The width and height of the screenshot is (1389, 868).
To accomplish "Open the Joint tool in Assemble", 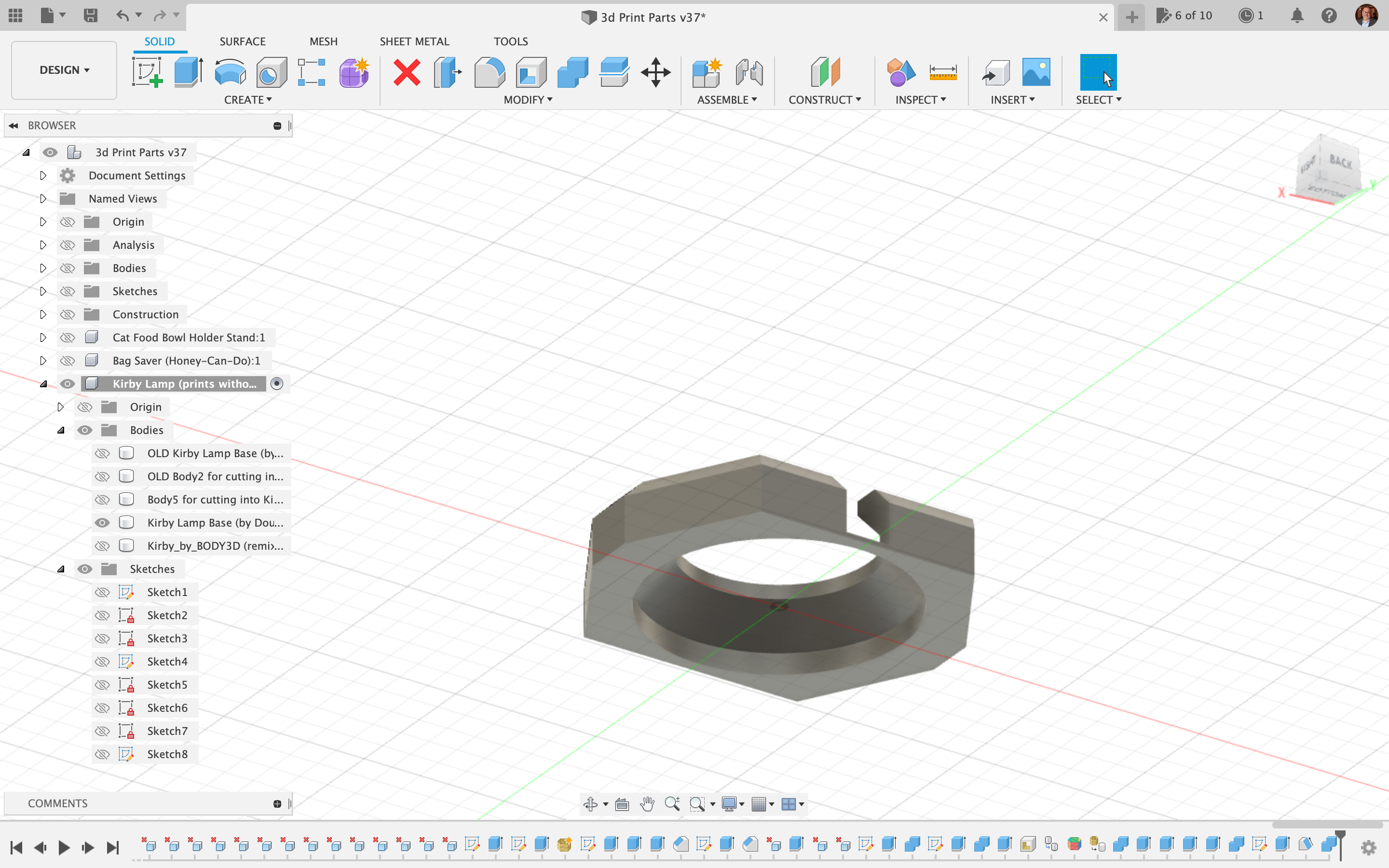I will pyautogui.click(x=749, y=72).
